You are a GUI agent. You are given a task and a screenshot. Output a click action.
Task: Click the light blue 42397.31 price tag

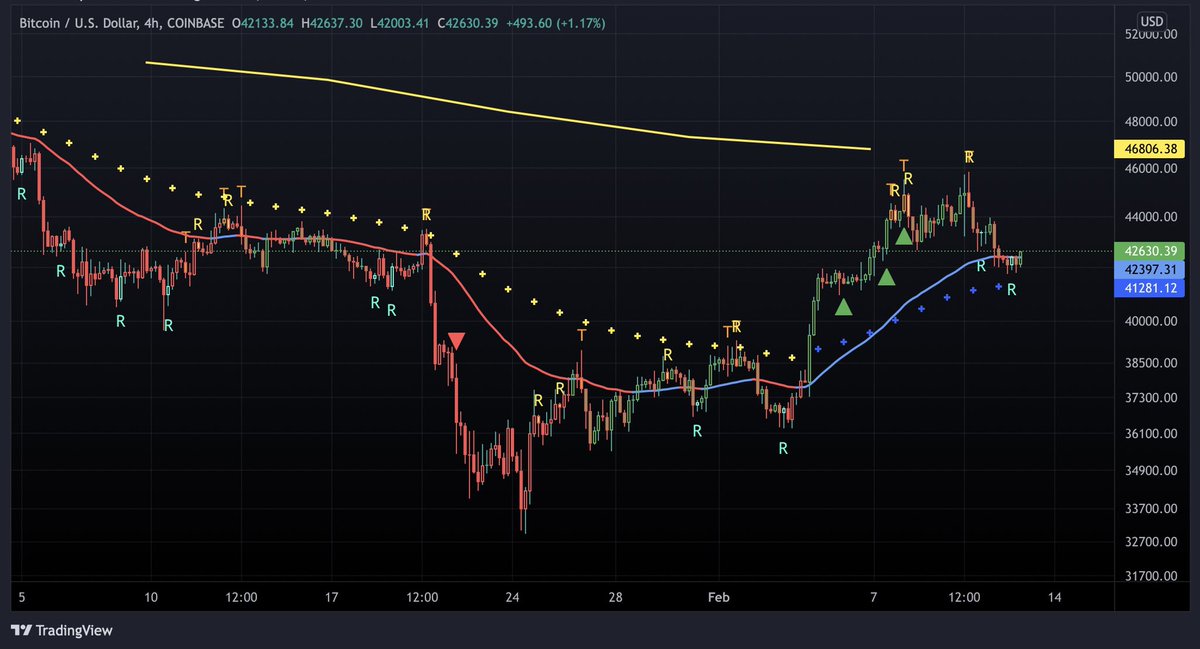(1148, 269)
